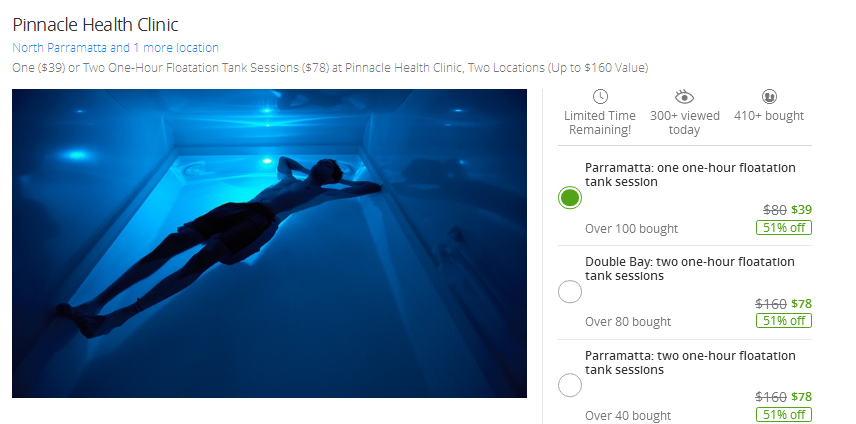This screenshot has height=424, width=856.
Task: Click the clock icon for limited time
Action: (x=600, y=97)
